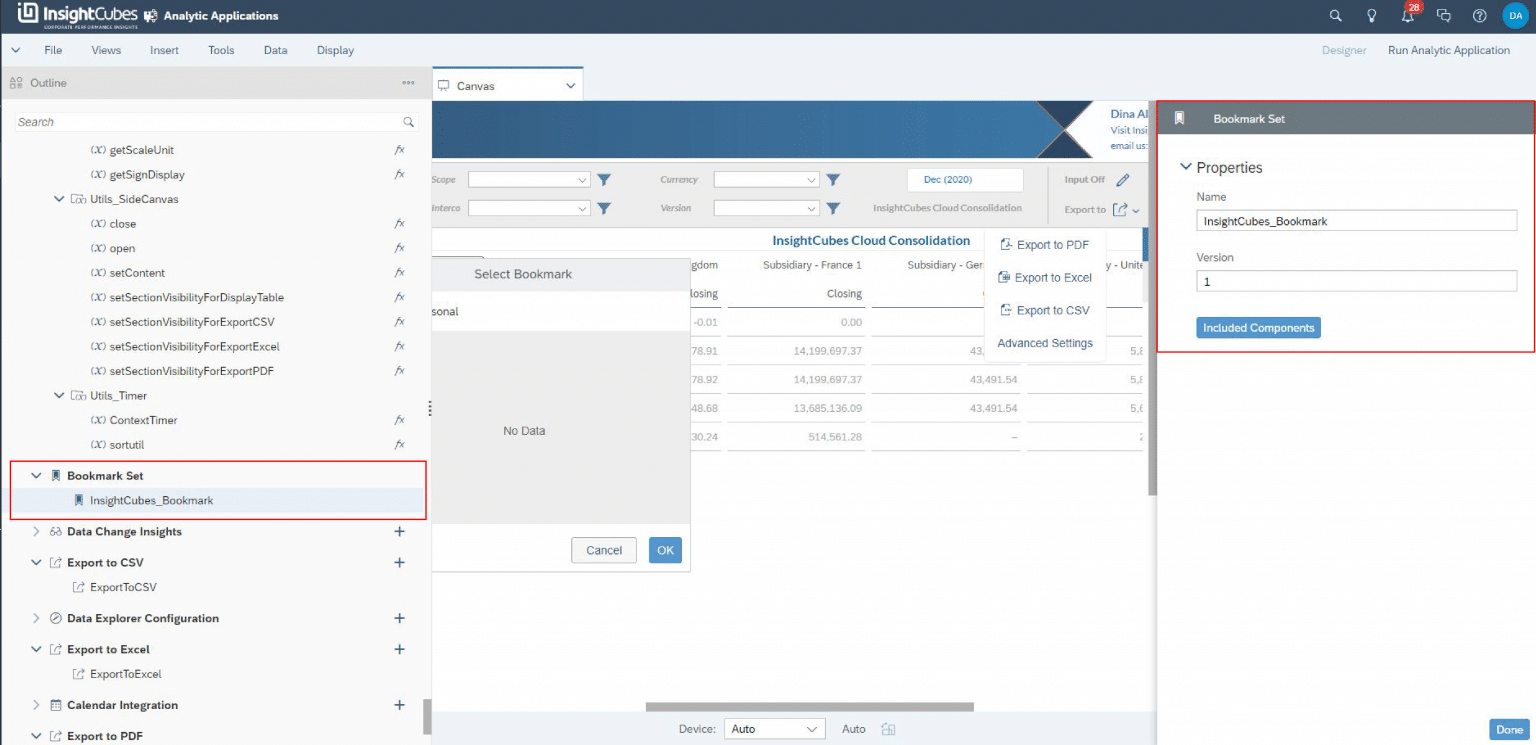The image size is (1536, 745).
Task: Open the search magnifier in the top bar
Action: (x=1335, y=15)
